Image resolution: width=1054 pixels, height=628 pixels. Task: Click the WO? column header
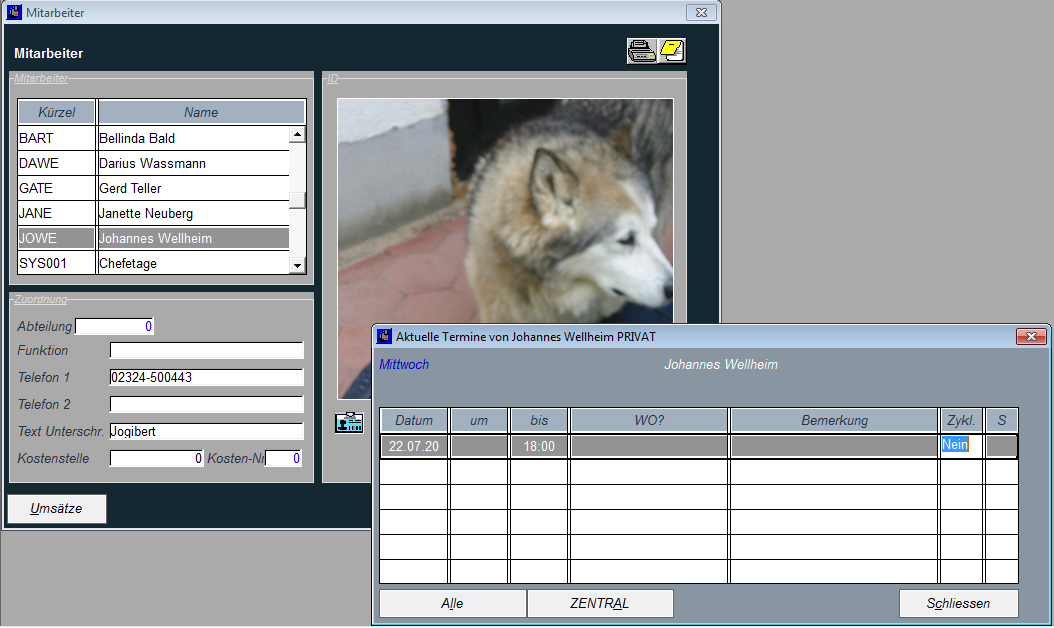point(649,420)
